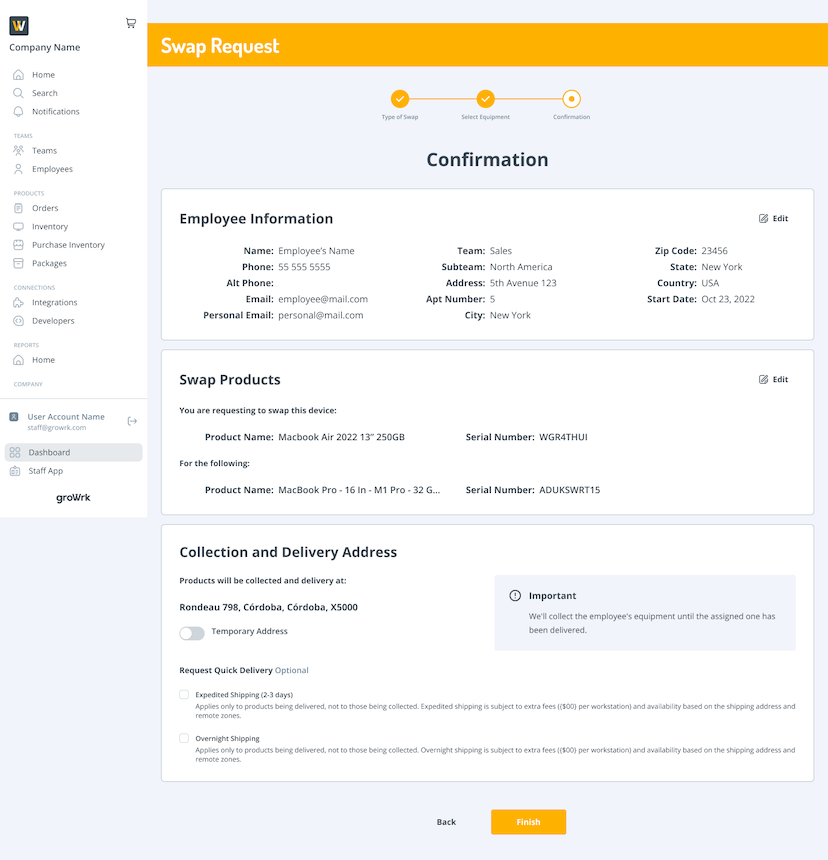Click the logout icon beside User Account Name
828x860 pixels.
point(132,421)
